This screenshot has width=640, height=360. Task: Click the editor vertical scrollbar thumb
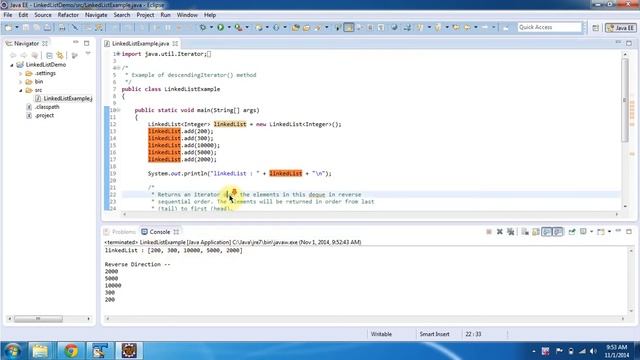[x=625, y=100]
